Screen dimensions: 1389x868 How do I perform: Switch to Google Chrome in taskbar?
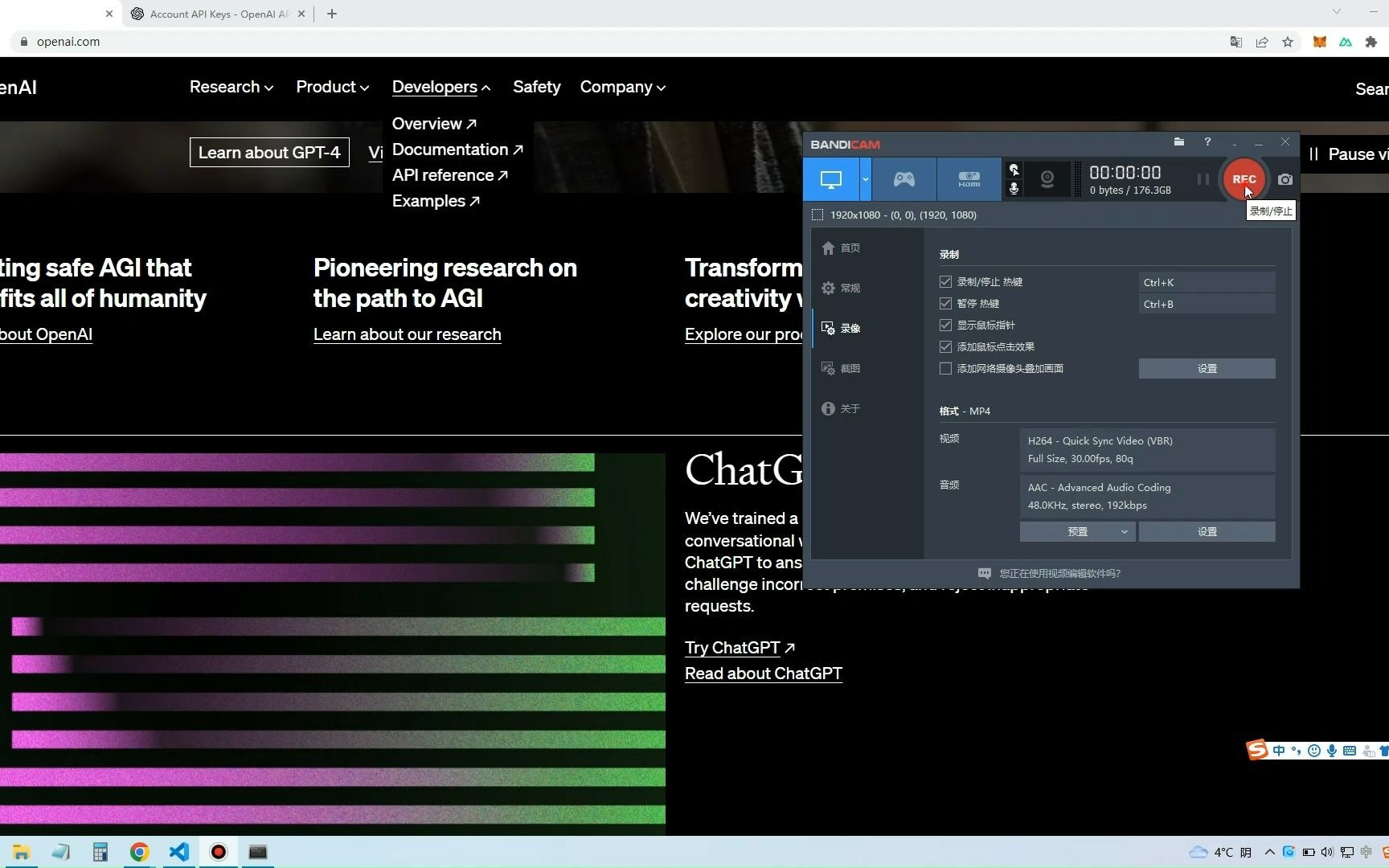pos(140,852)
